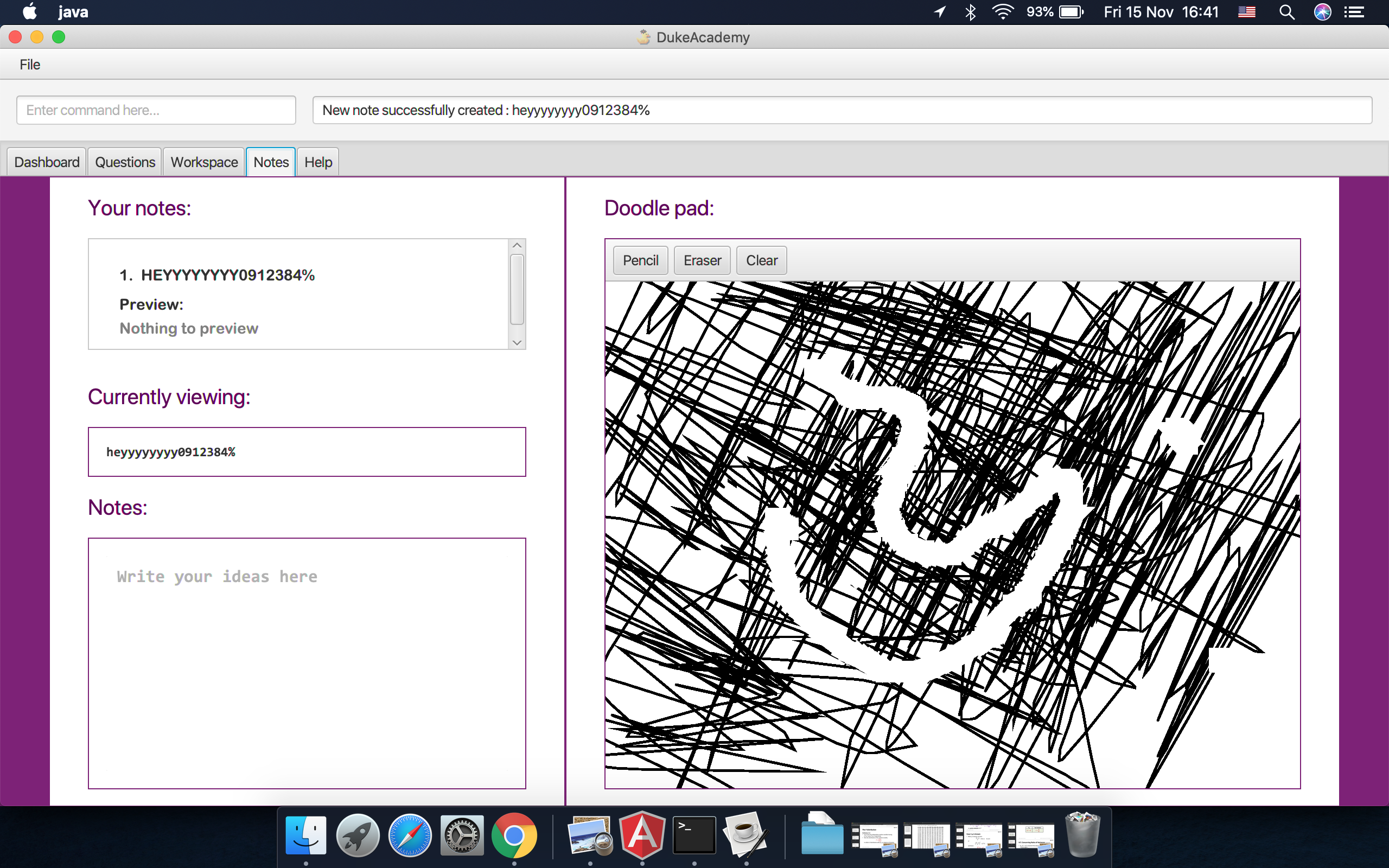1389x868 pixels.
Task: Launch Safari from the dock
Action: (410, 835)
